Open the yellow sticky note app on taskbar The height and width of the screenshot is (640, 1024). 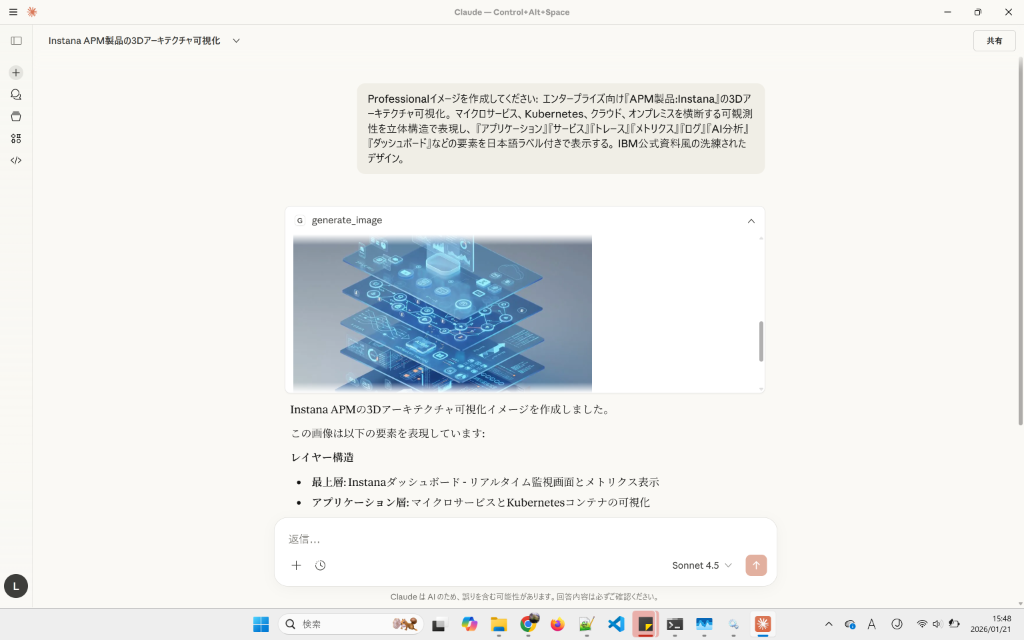(x=645, y=624)
